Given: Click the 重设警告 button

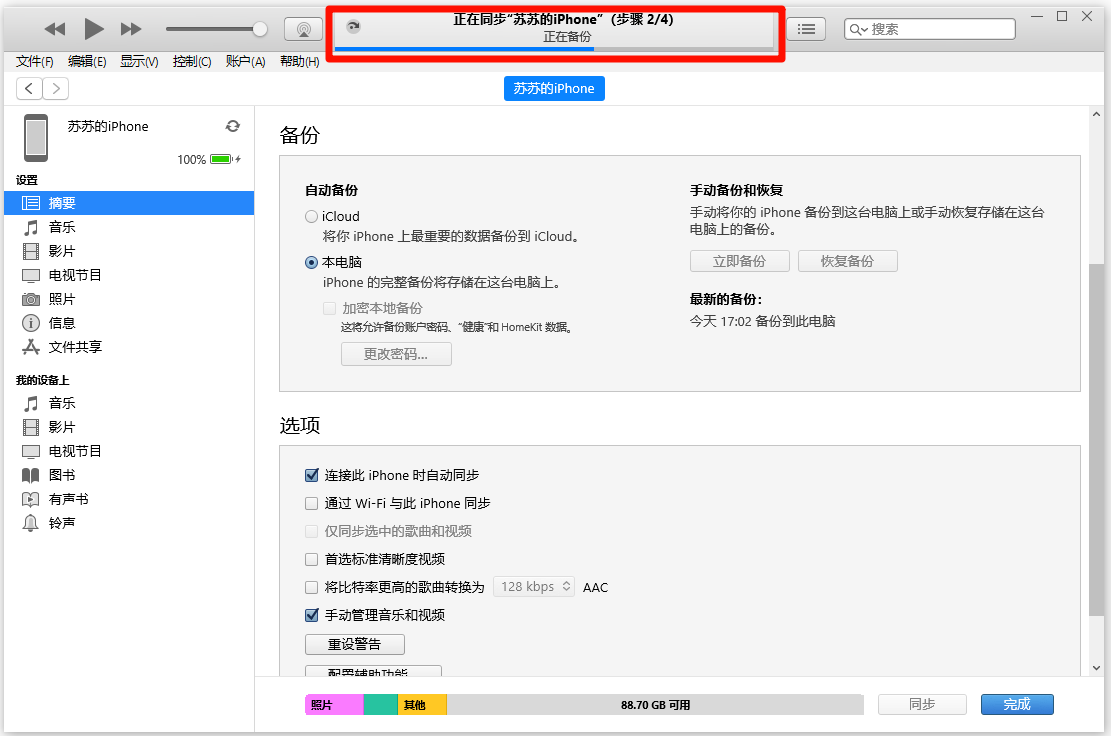Looking at the screenshot, I should 355,645.
